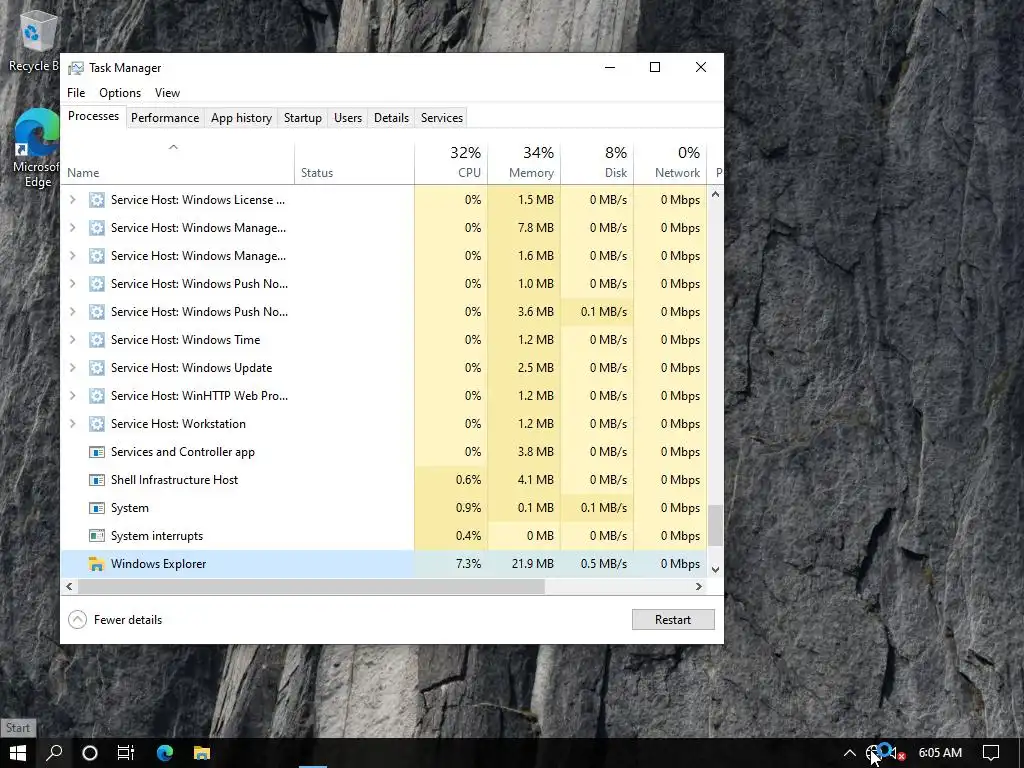The width and height of the screenshot is (1024, 768).
Task: Sort processes by Status column header
Action: pos(355,162)
